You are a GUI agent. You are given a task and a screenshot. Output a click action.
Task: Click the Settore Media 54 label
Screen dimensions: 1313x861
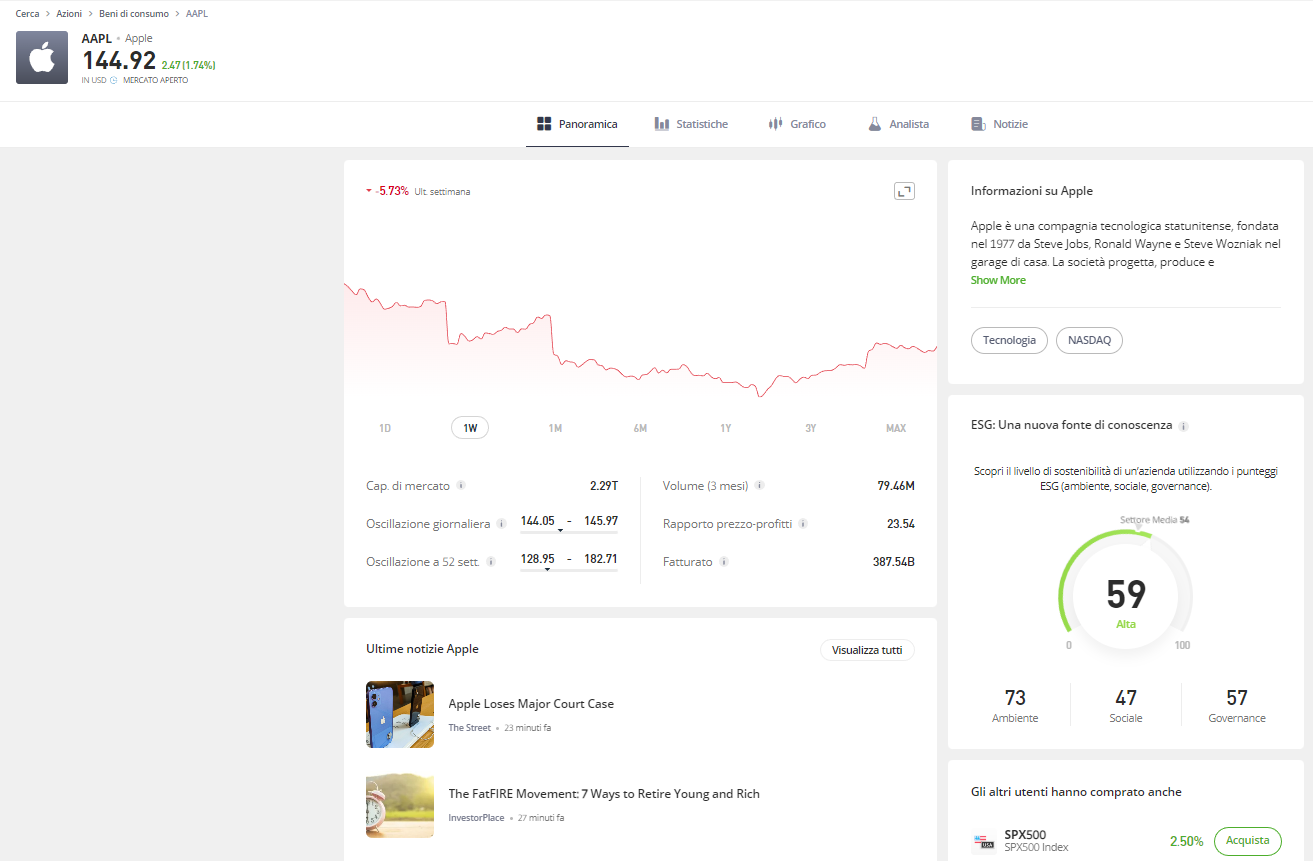click(x=1154, y=520)
